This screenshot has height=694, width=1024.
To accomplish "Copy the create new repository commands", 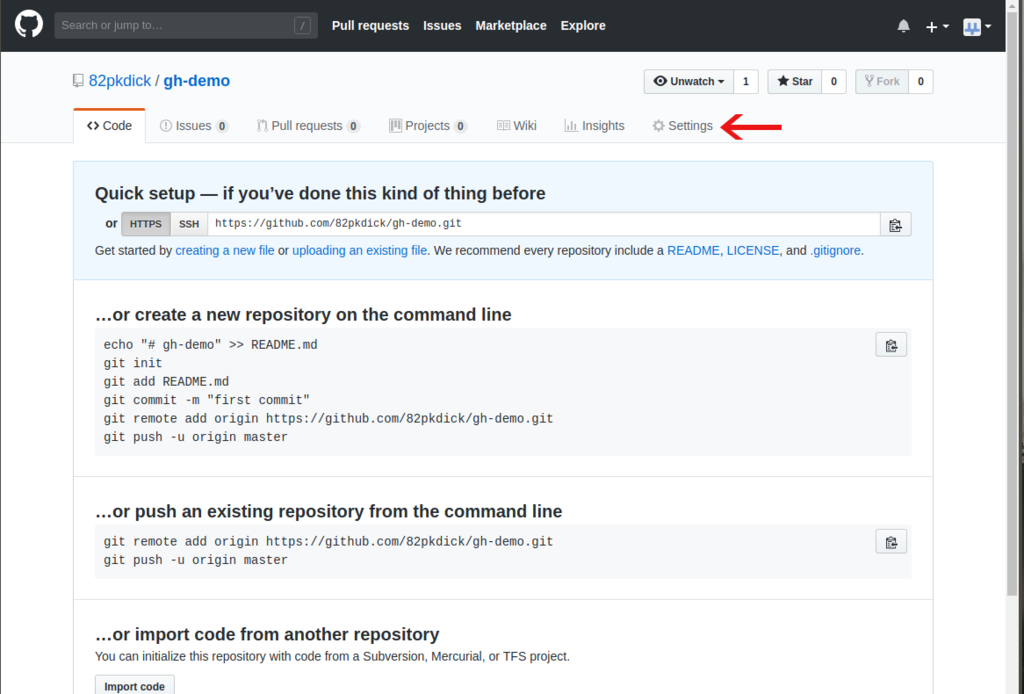I will tap(891, 345).
